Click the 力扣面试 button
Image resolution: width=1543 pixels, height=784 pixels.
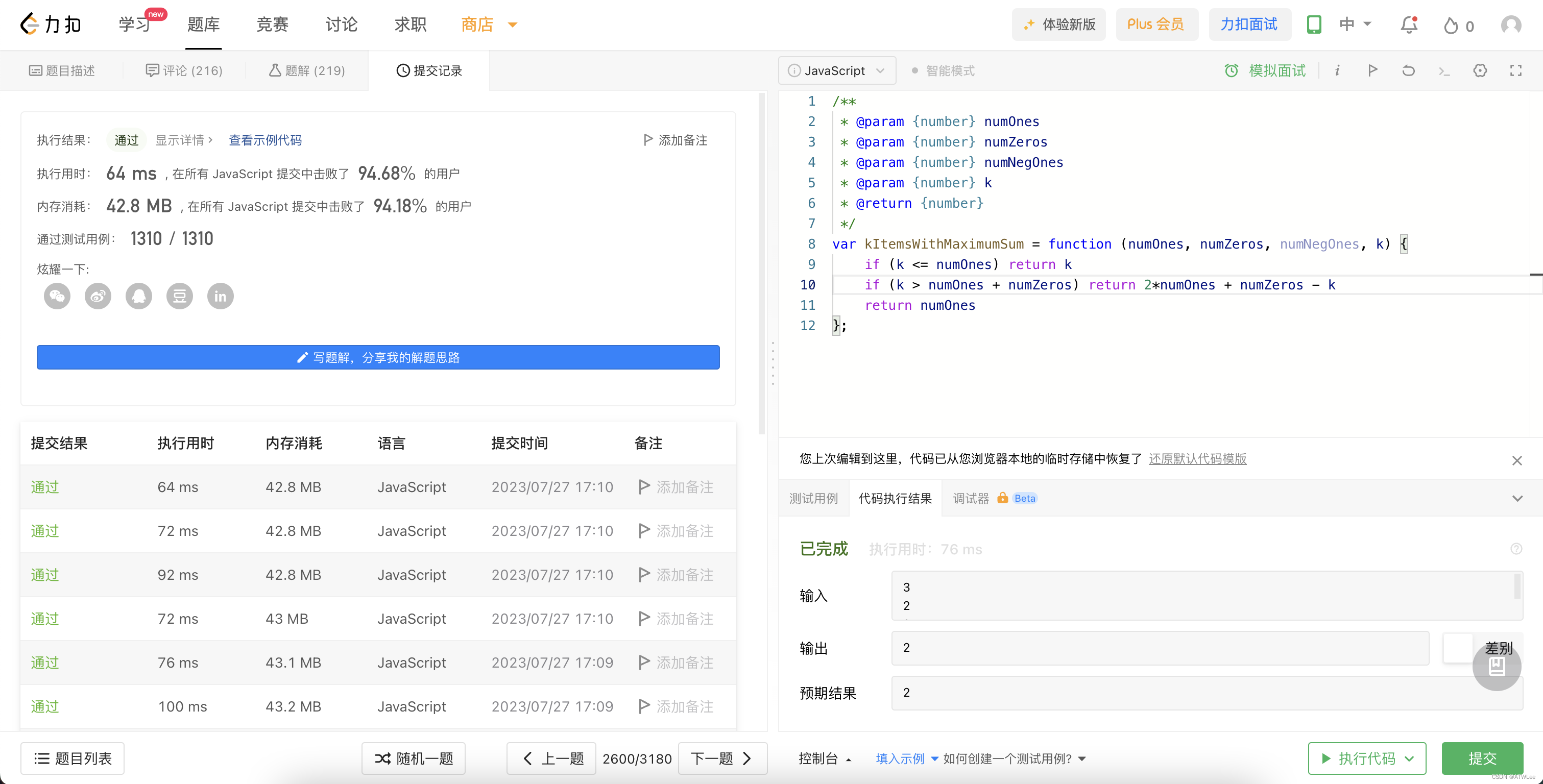point(1249,24)
